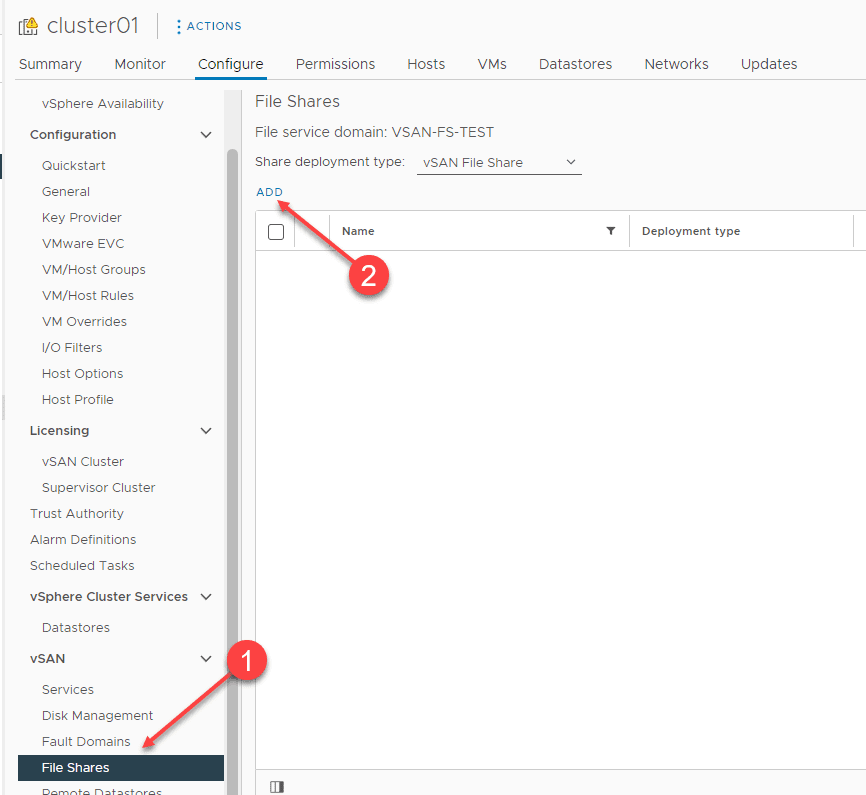Image resolution: width=866 pixels, height=795 pixels.
Task: Open Key Provider under Configuration
Action: [81, 217]
